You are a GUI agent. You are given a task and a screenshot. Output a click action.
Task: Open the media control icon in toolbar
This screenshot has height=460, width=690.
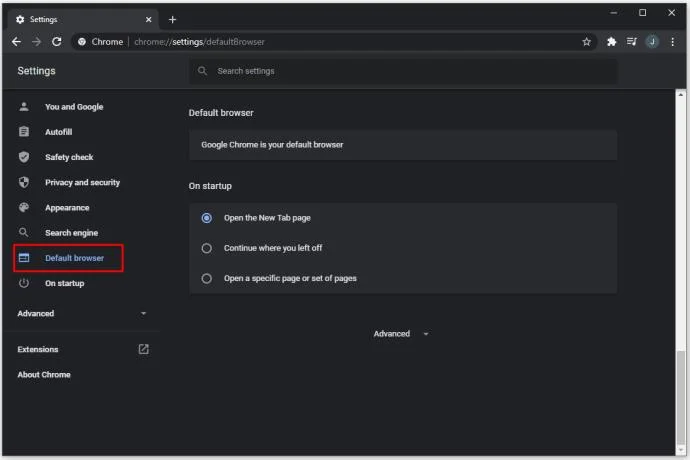click(x=631, y=42)
